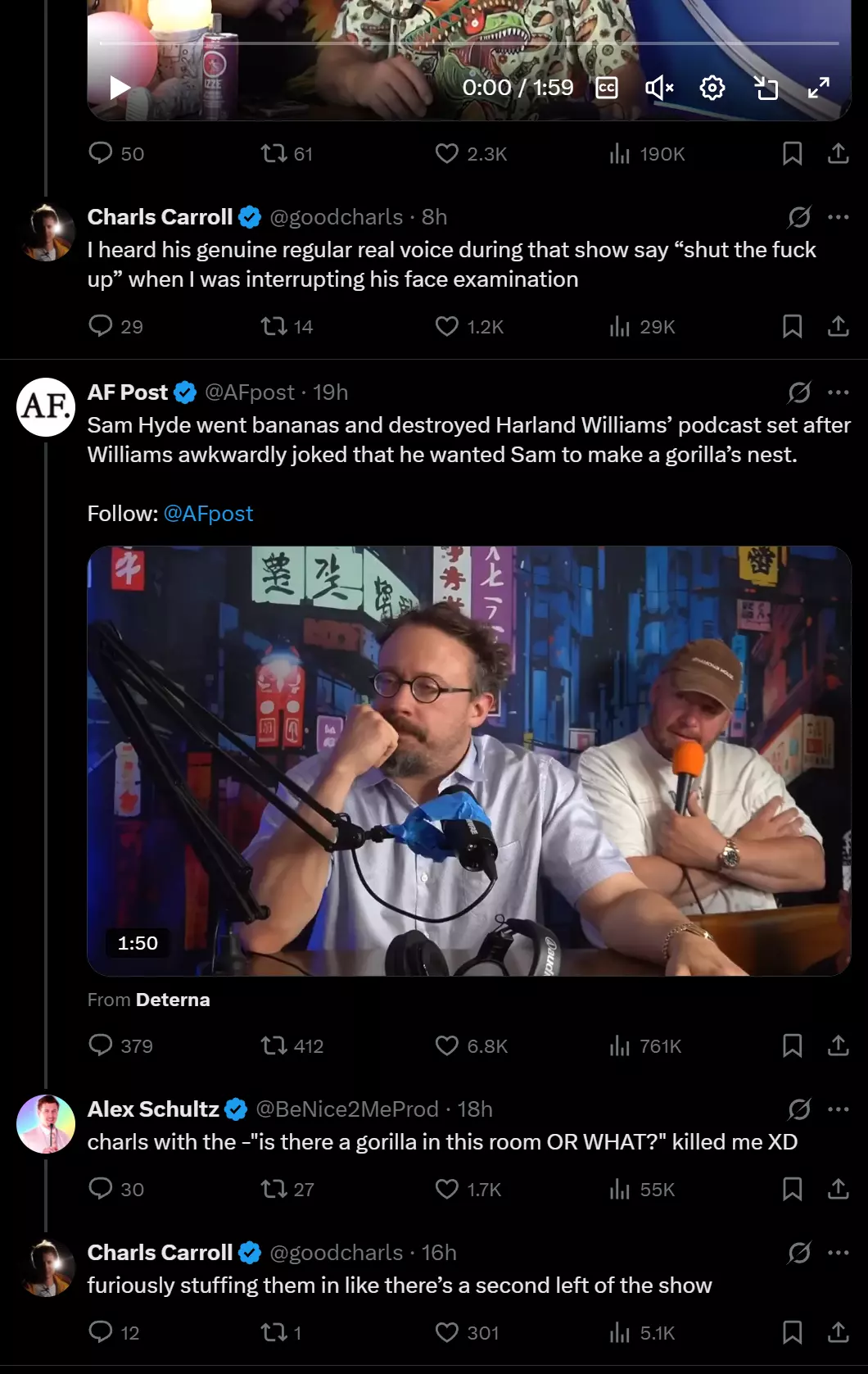Open Alex Schultz profile avatar
The width and height of the screenshot is (868, 1374).
coord(46,1124)
